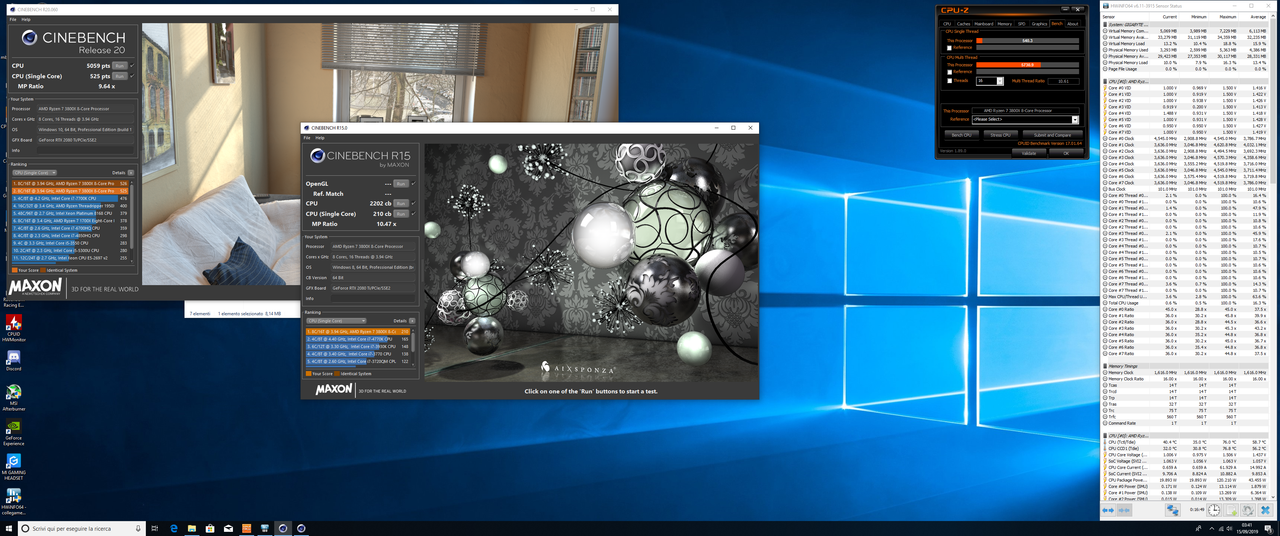This screenshot has width=1280, height=536.
Task: Toggle Cinebench R20 CPU test checkbox
Action: pos(131,65)
